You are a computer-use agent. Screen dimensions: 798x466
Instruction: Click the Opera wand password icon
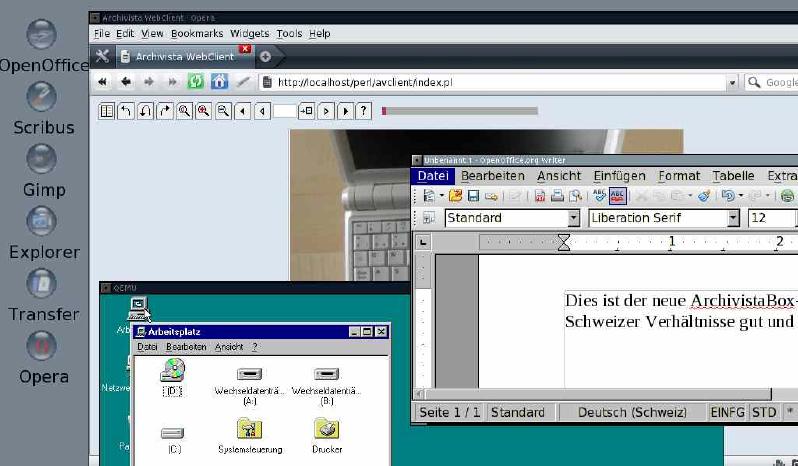[243, 82]
